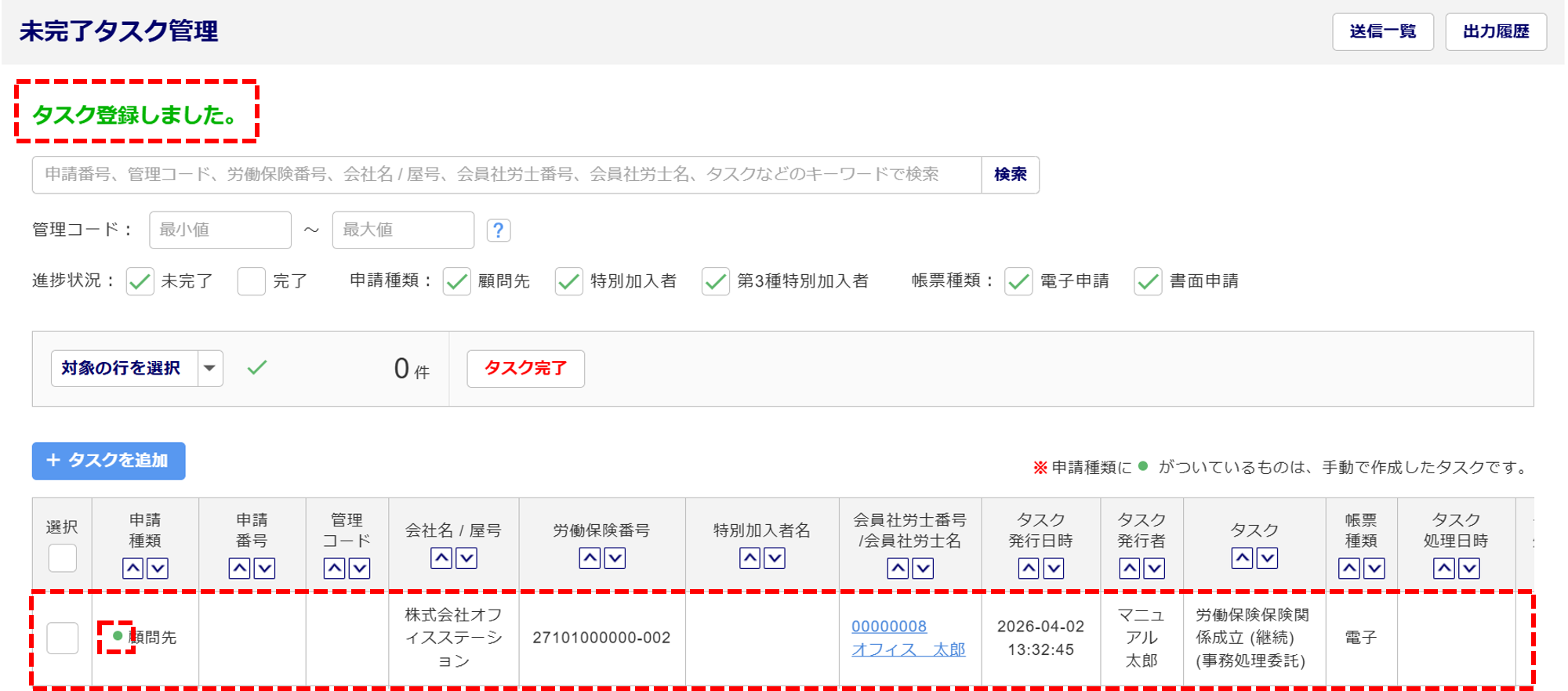The image size is (1568, 691).
Task: Click the help question mark icon
Action: tap(499, 230)
